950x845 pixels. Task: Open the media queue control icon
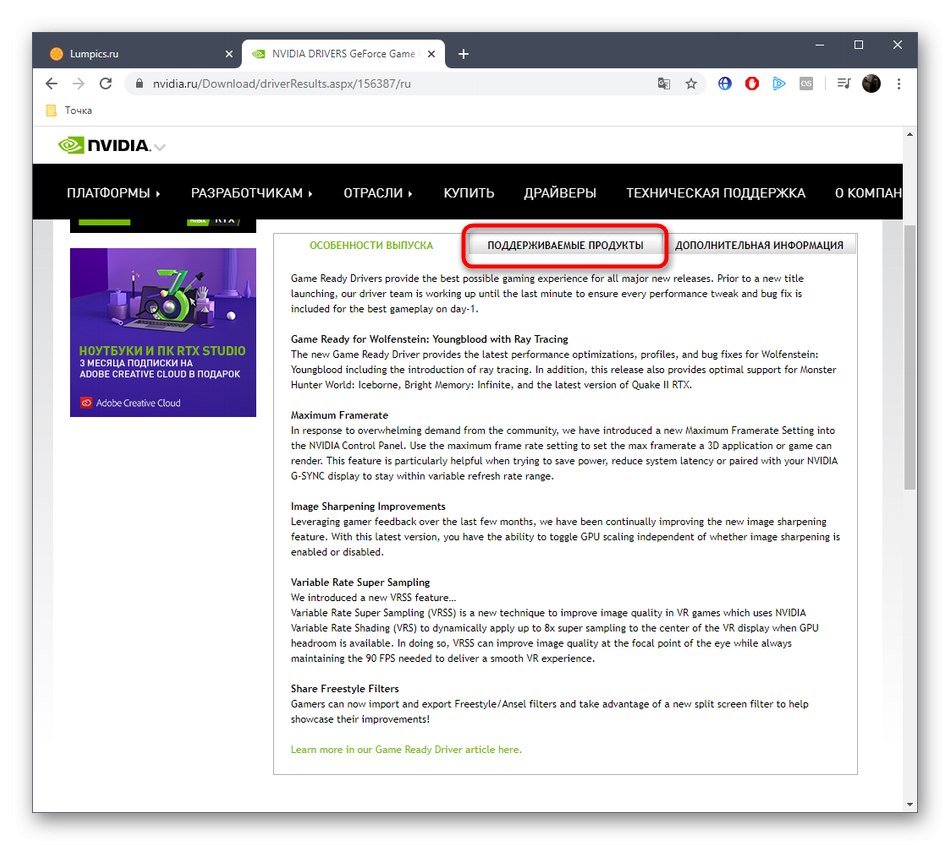coord(844,84)
